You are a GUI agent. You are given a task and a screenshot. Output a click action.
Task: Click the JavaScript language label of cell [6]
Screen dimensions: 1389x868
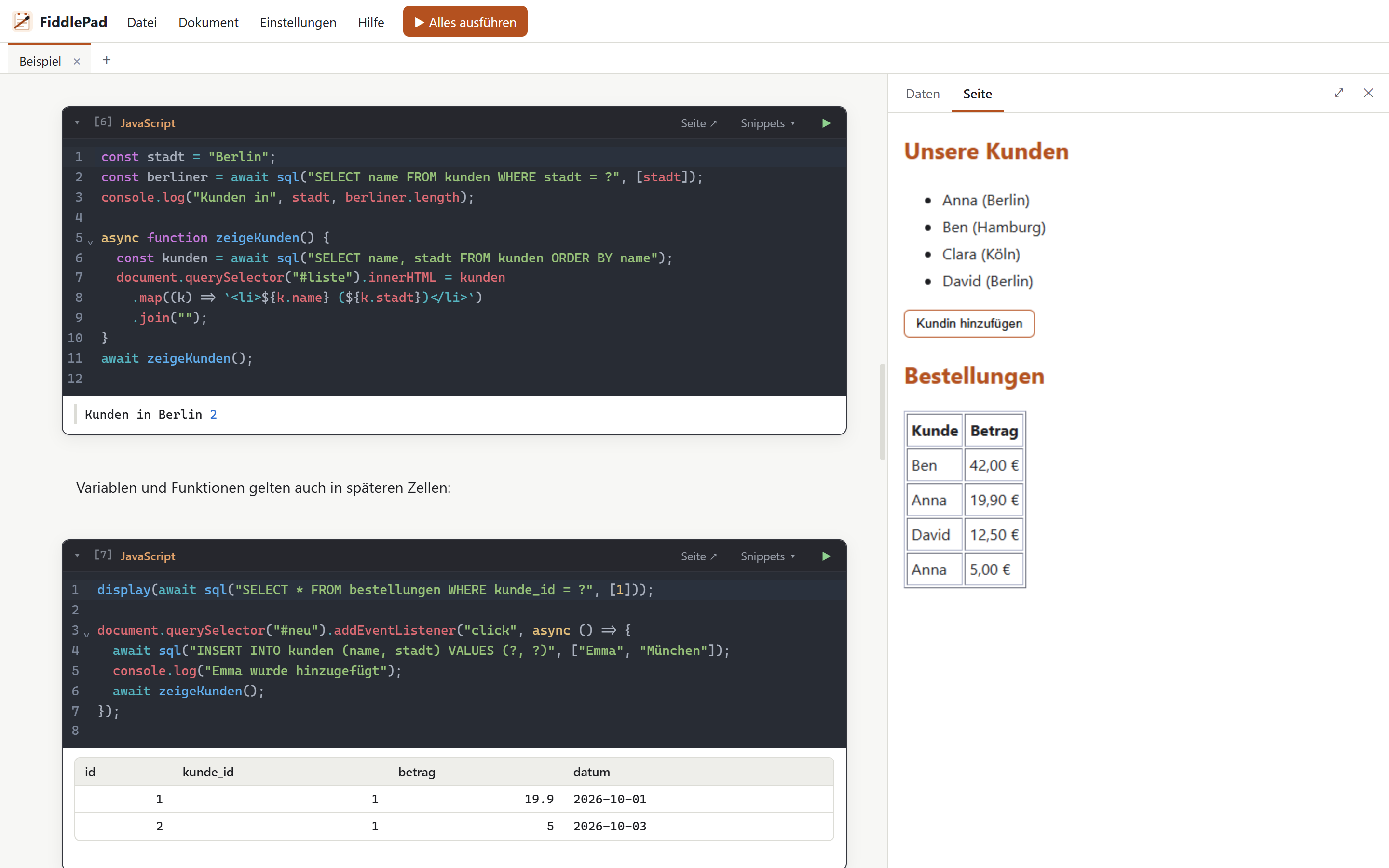[148, 123]
